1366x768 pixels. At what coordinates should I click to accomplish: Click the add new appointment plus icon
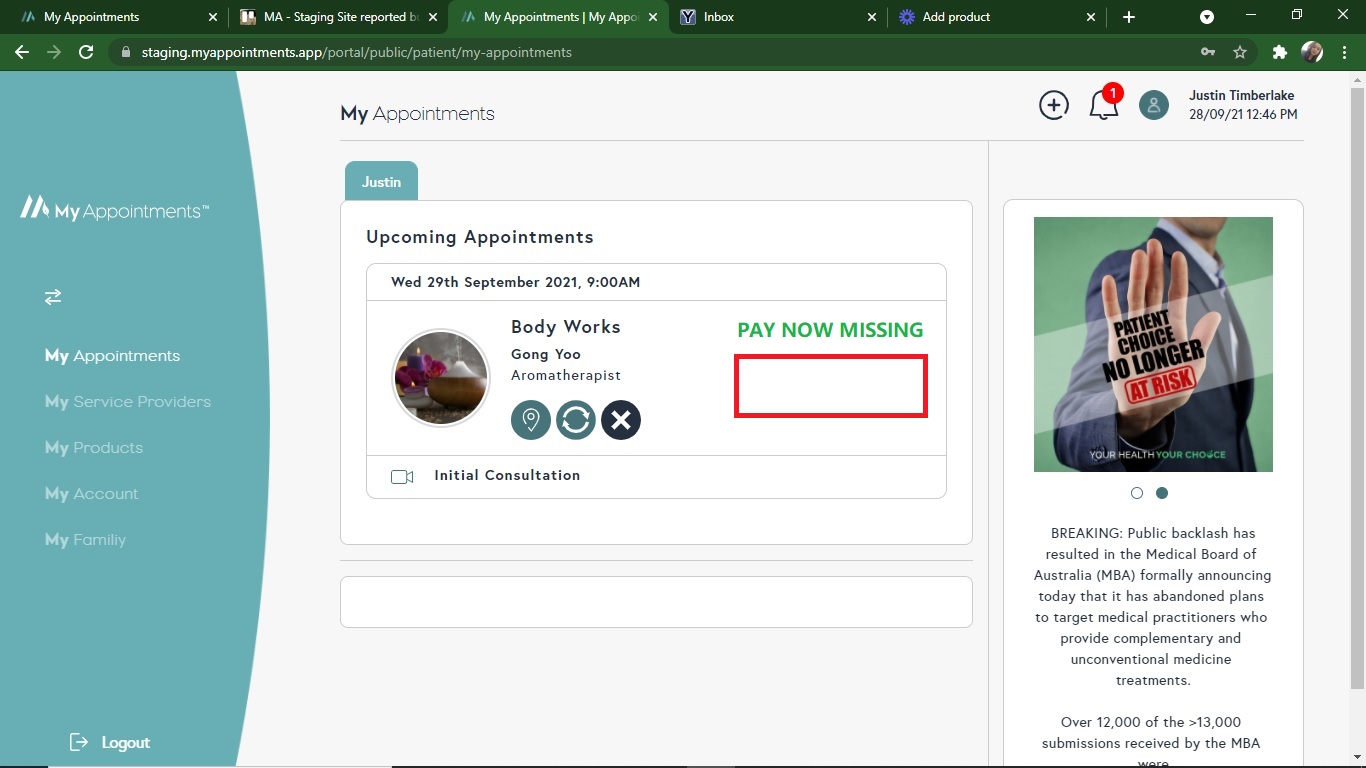tap(1053, 105)
